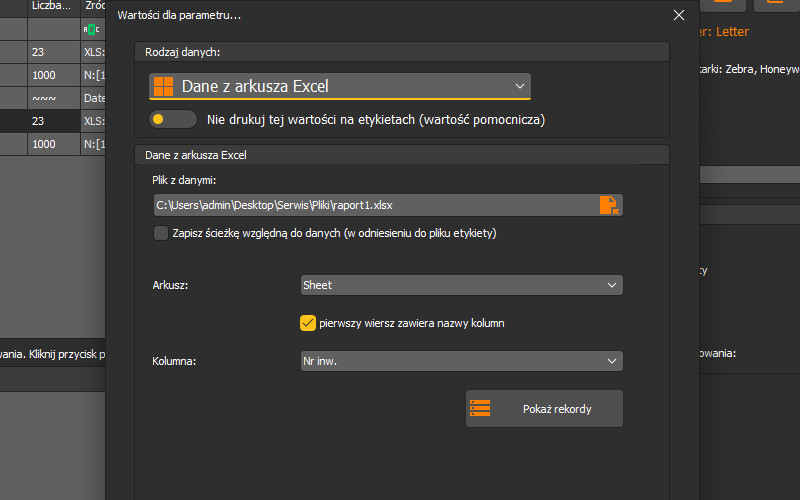This screenshot has width=800, height=500.
Task: Select the first table row with 23
Action: coord(52,52)
